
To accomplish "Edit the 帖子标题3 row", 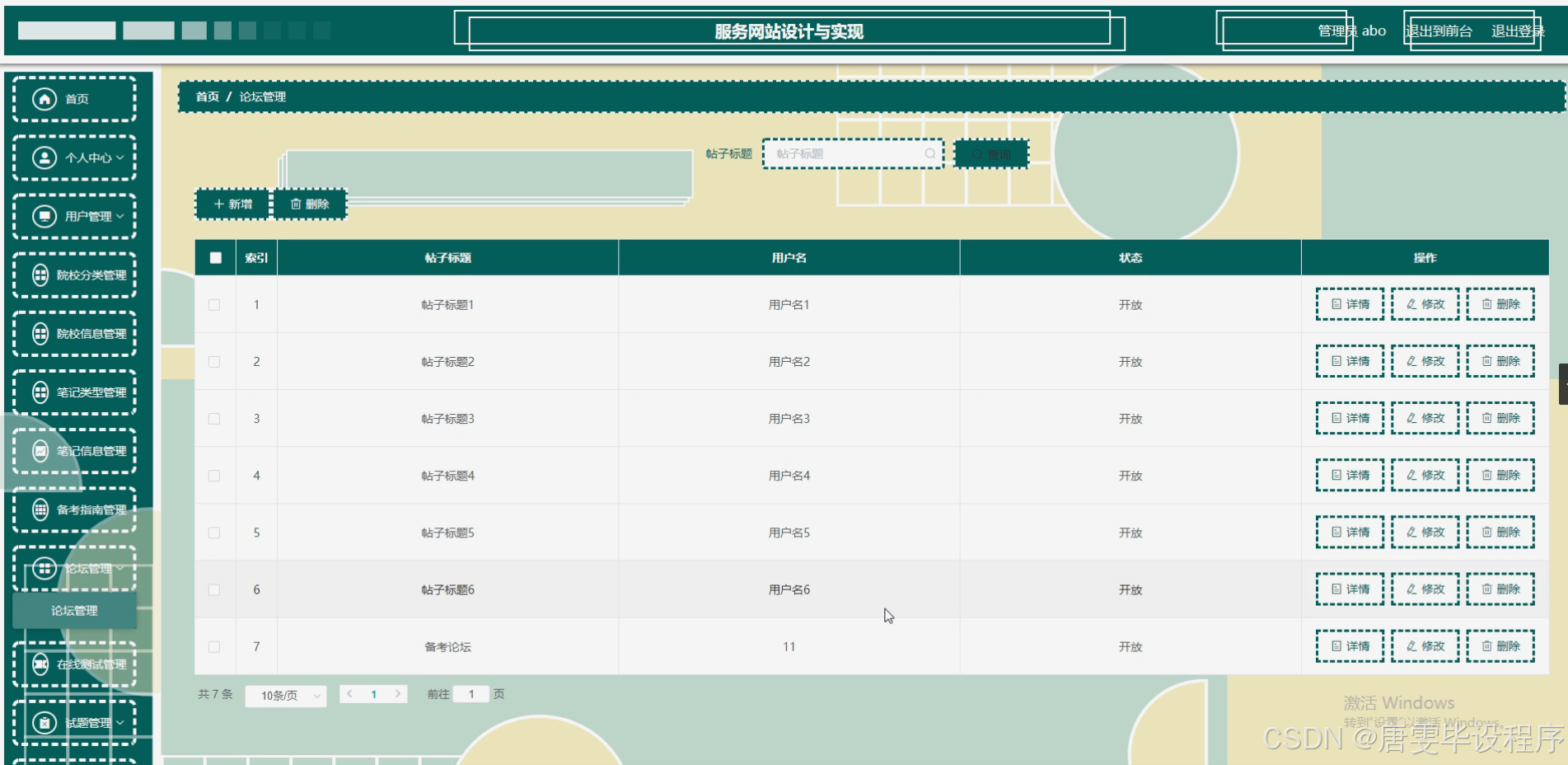I will [1425, 418].
